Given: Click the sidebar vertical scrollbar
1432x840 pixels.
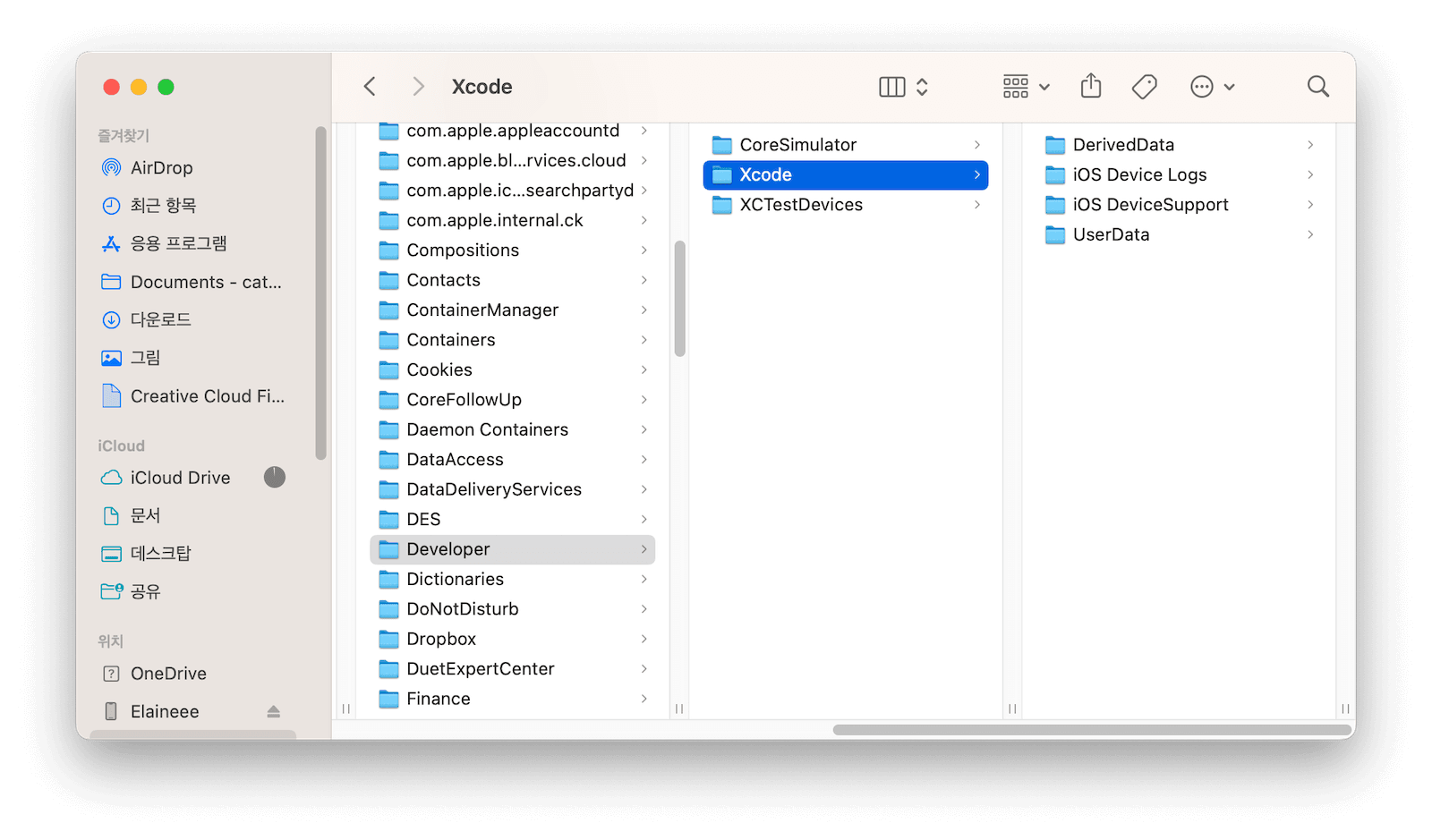Looking at the screenshot, I should [x=320, y=293].
